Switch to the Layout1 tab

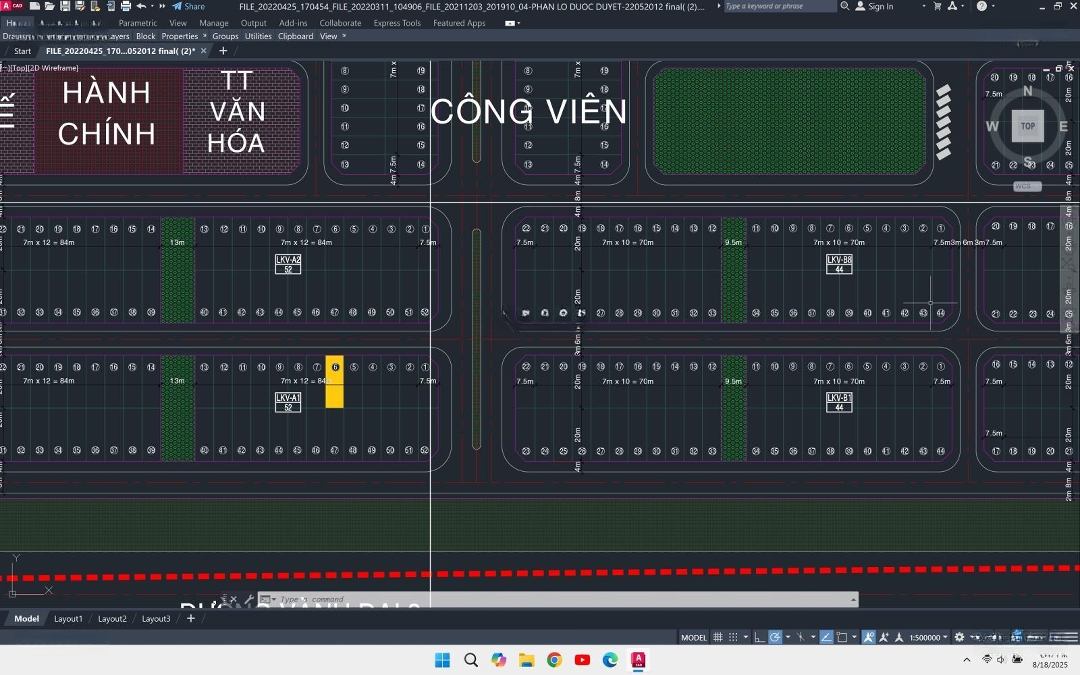tap(68, 619)
